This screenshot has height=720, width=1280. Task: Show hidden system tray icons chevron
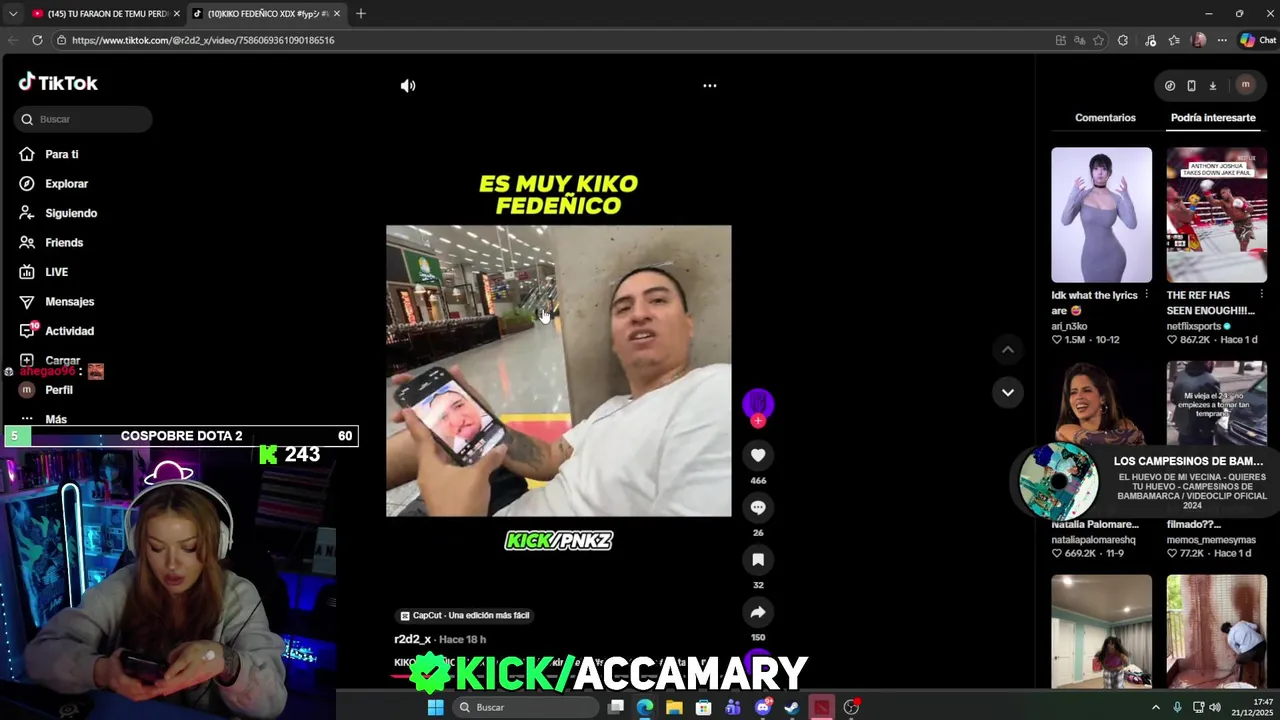[x=1156, y=707]
